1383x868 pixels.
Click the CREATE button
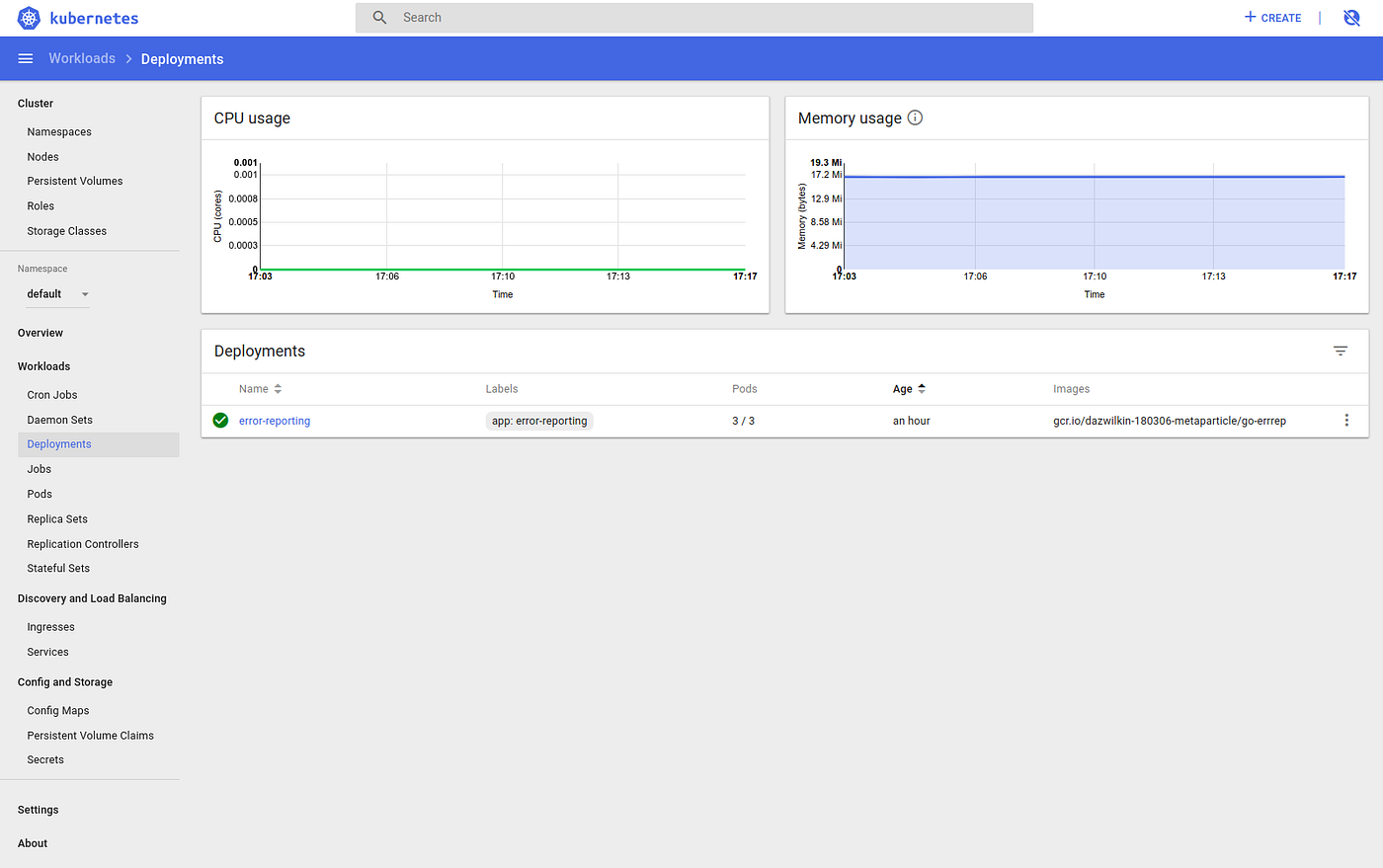[1272, 17]
